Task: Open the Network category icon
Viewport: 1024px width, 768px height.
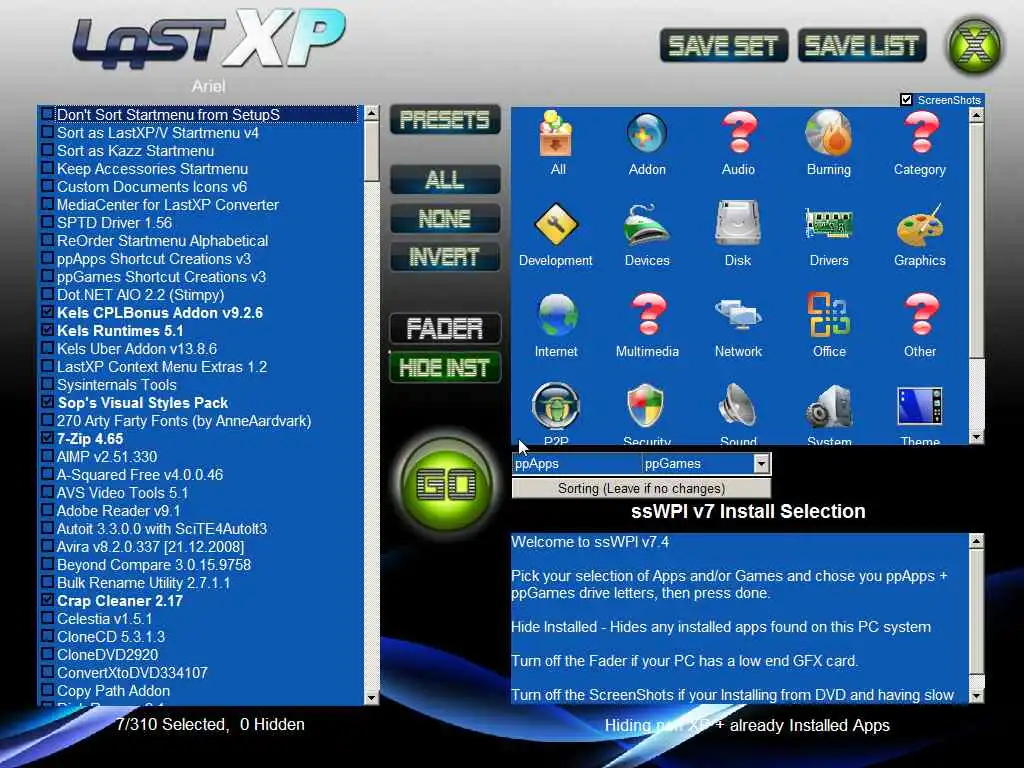Action: pos(738,314)
